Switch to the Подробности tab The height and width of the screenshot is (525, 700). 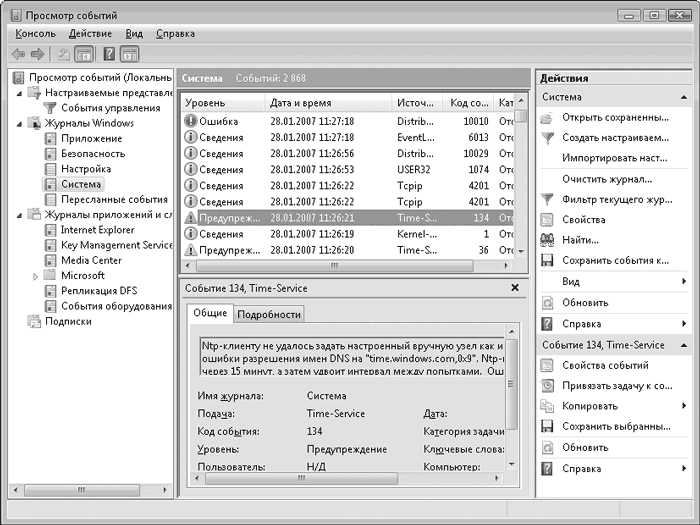pyautogui.click(x=268, y=314)
